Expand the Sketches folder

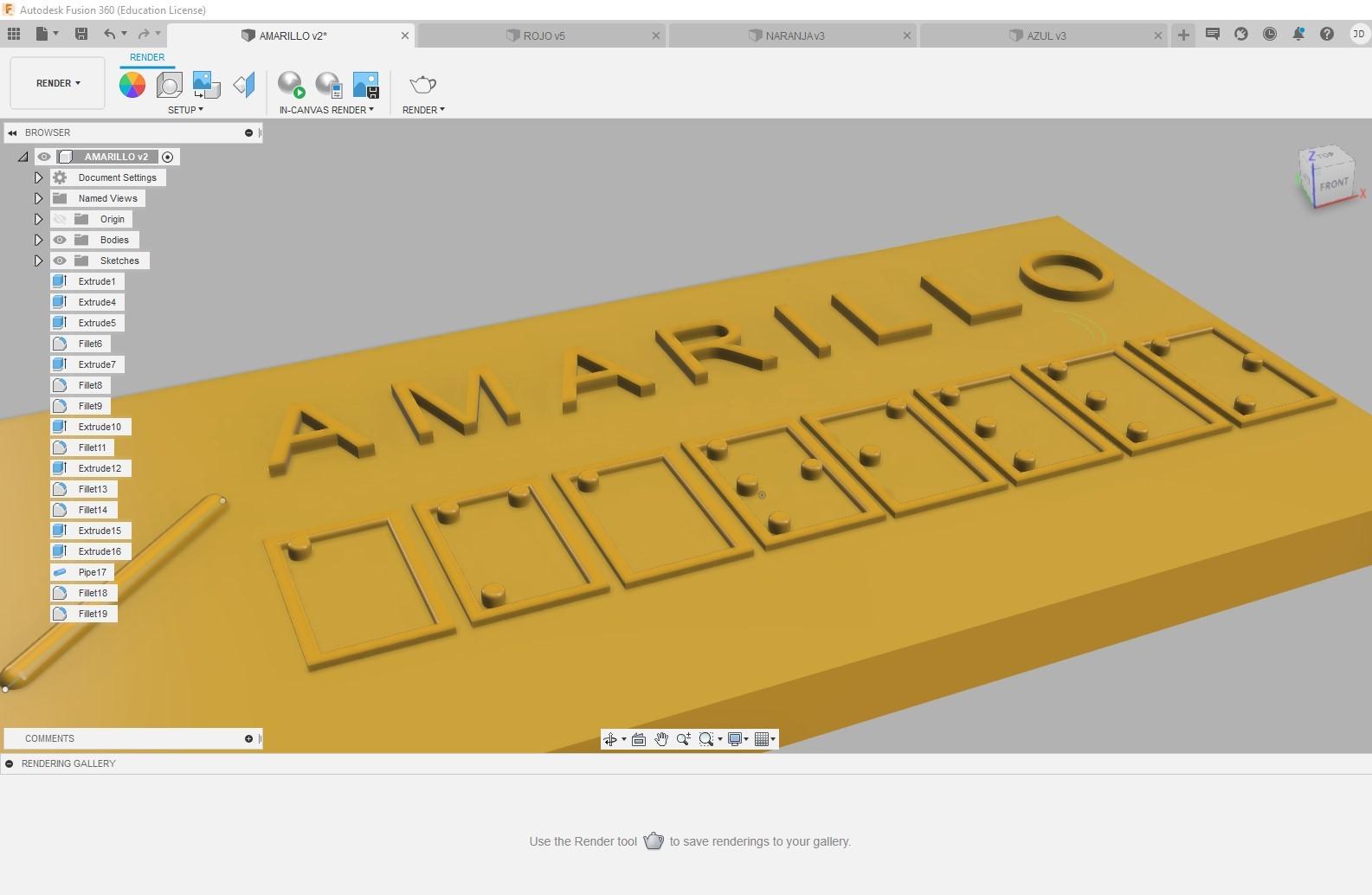click(38, 261)
